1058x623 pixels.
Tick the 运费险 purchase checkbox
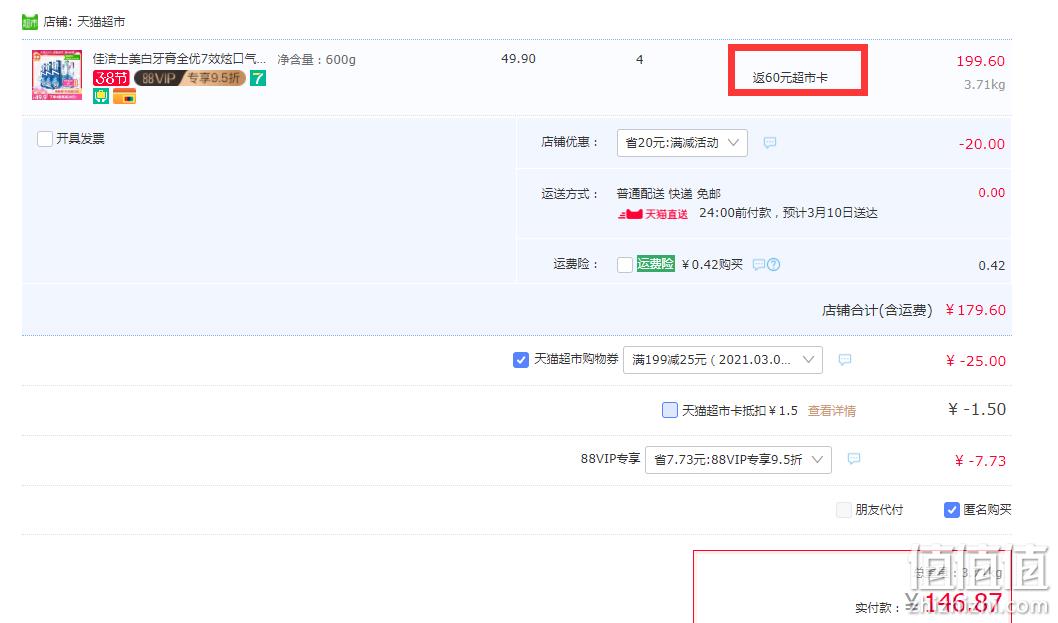[x=625, y=265]
